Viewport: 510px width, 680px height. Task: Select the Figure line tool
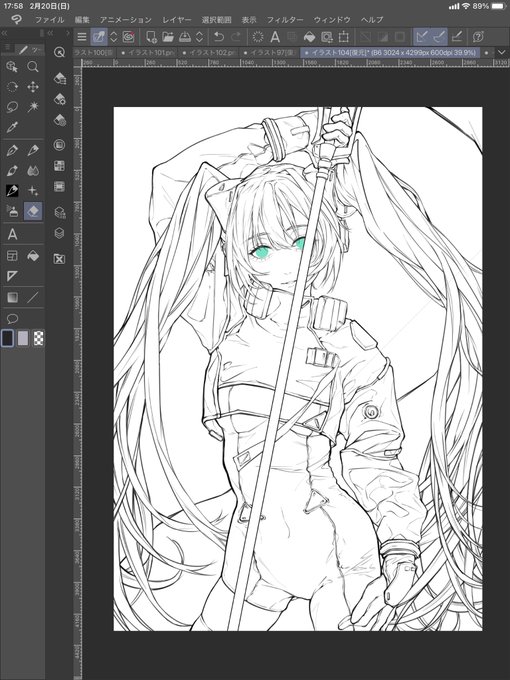tap(33, 298)
